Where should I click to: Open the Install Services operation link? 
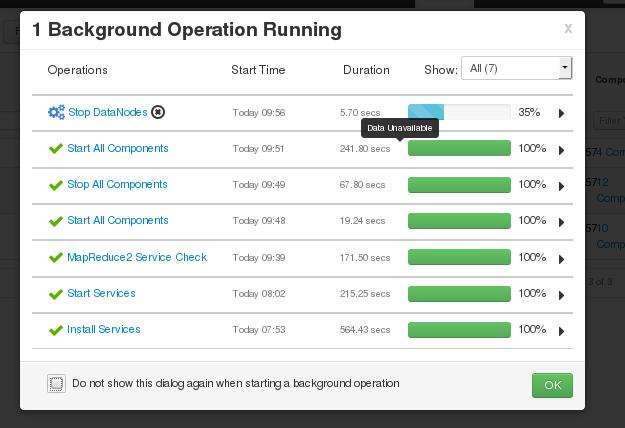(x=104, y=329)
